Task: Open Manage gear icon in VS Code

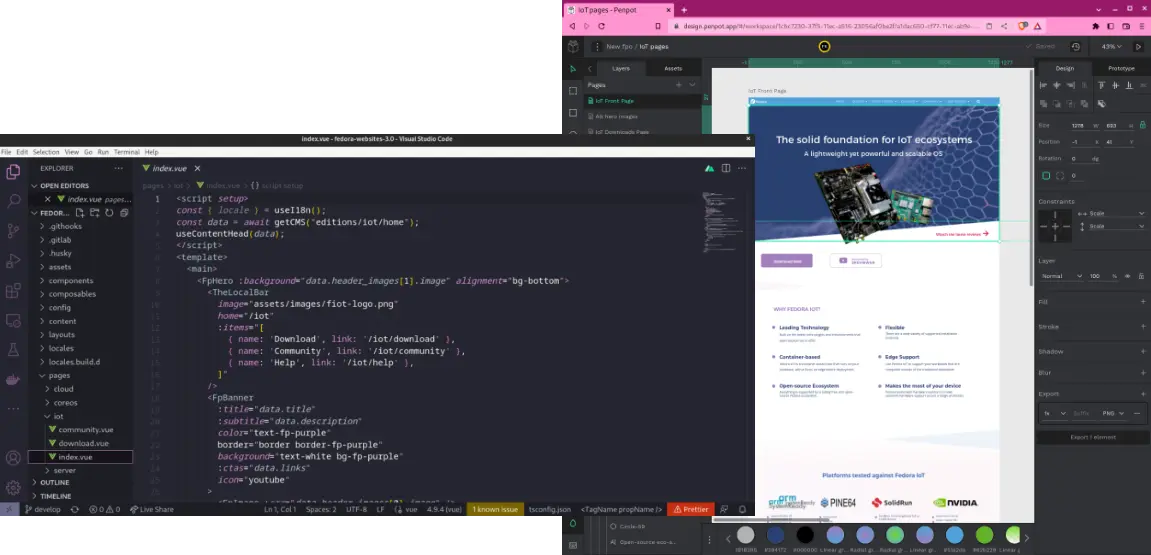Action: (13, 487)
